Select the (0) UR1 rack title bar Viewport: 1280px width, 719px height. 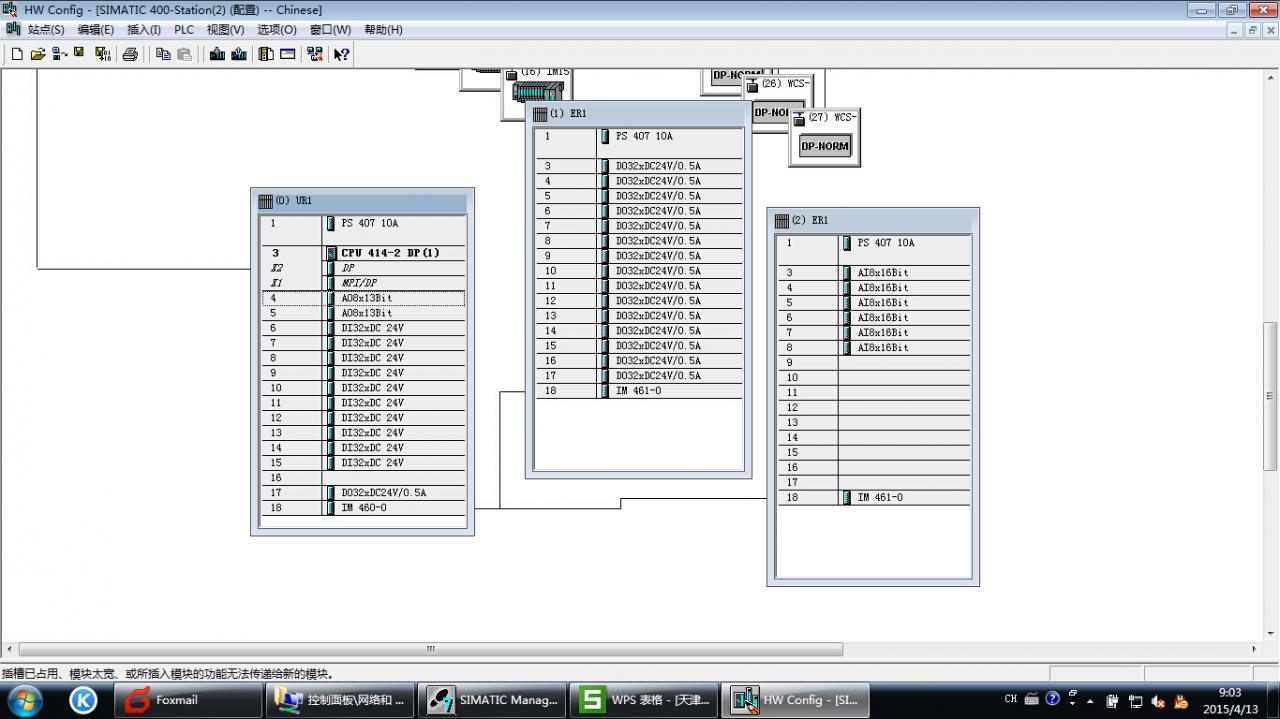click(362, 201)
